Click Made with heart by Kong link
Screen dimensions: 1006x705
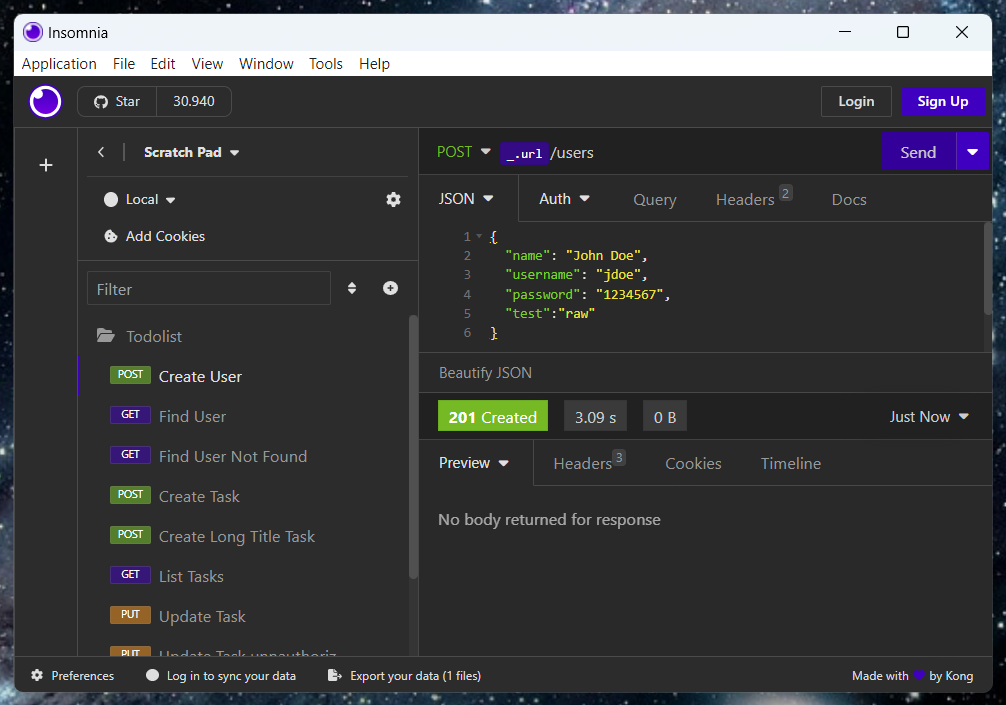(912, 675)
